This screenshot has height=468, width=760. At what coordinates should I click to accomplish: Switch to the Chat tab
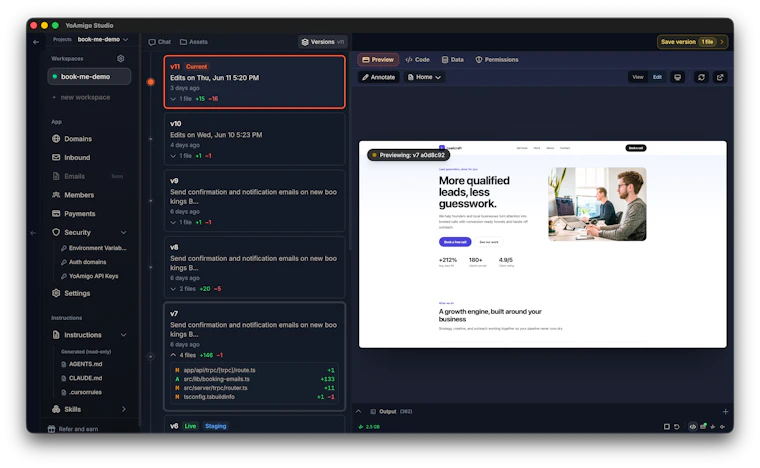159,42
